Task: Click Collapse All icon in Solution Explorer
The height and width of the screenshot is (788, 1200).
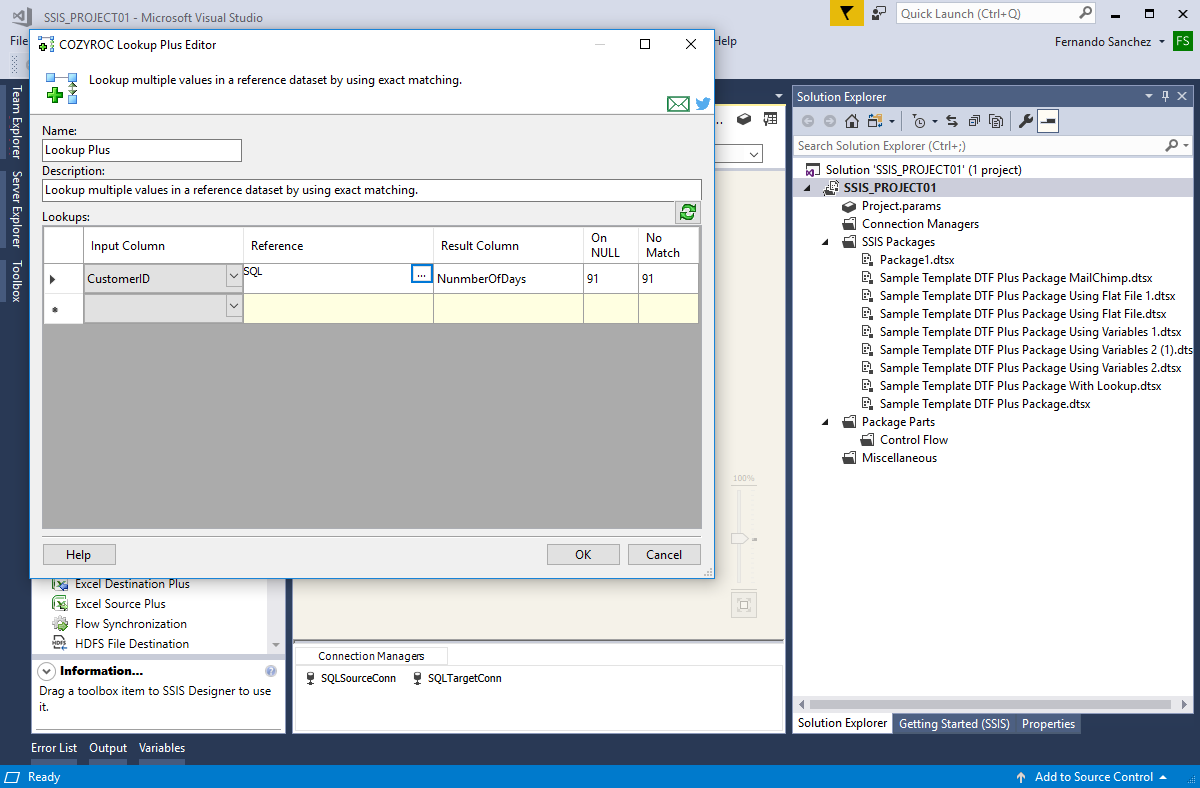Action: pyautogui.click(x=974, y=121)
